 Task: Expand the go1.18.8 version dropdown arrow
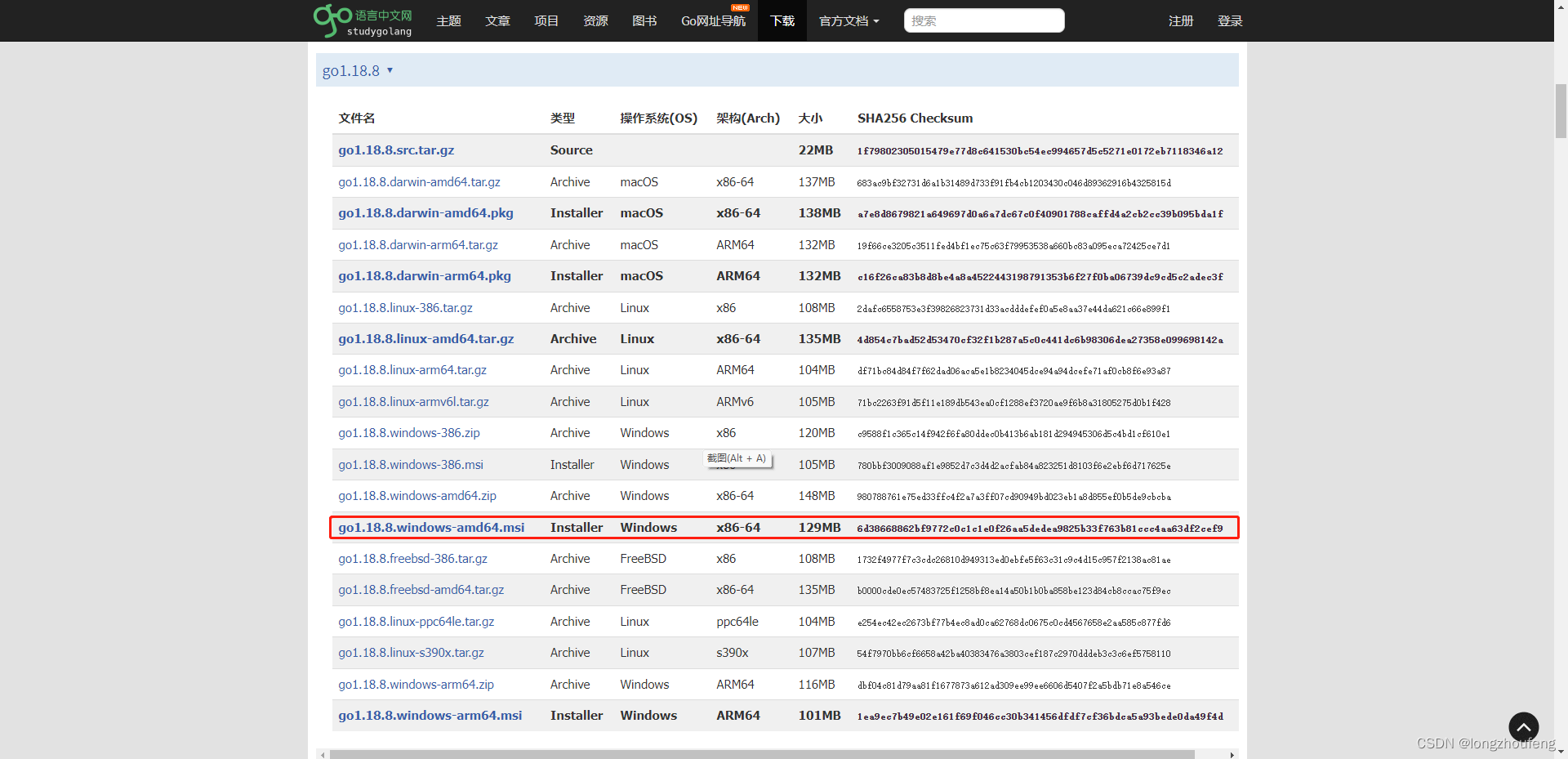390,70
